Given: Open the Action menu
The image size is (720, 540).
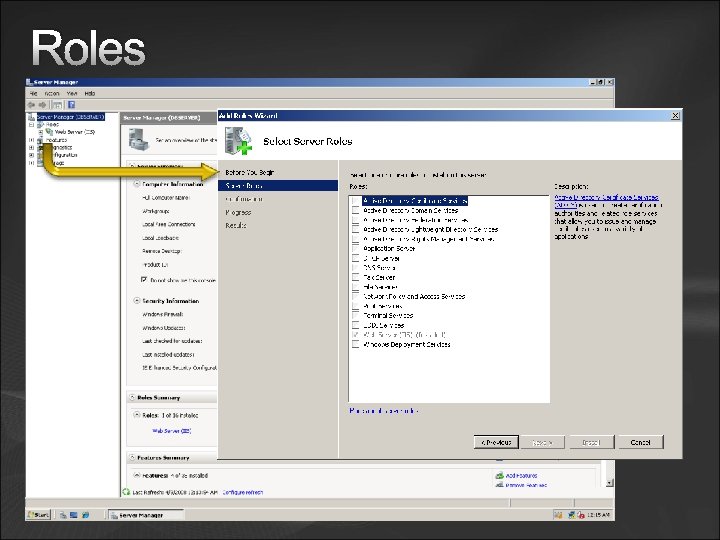Looking at the screenshot, I should click(x=52, y=93).
